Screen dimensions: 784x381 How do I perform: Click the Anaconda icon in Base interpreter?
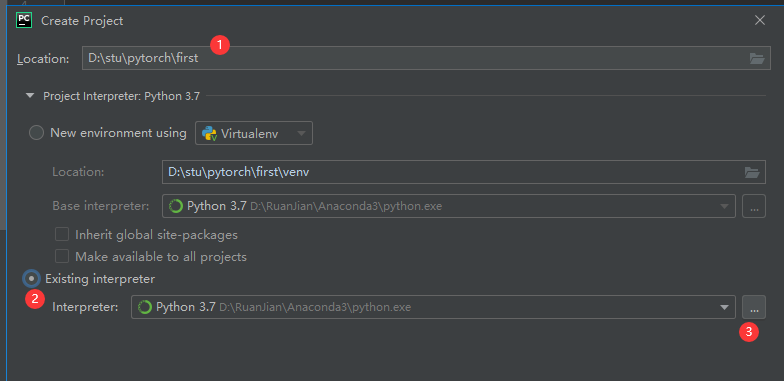coord(176,206)
